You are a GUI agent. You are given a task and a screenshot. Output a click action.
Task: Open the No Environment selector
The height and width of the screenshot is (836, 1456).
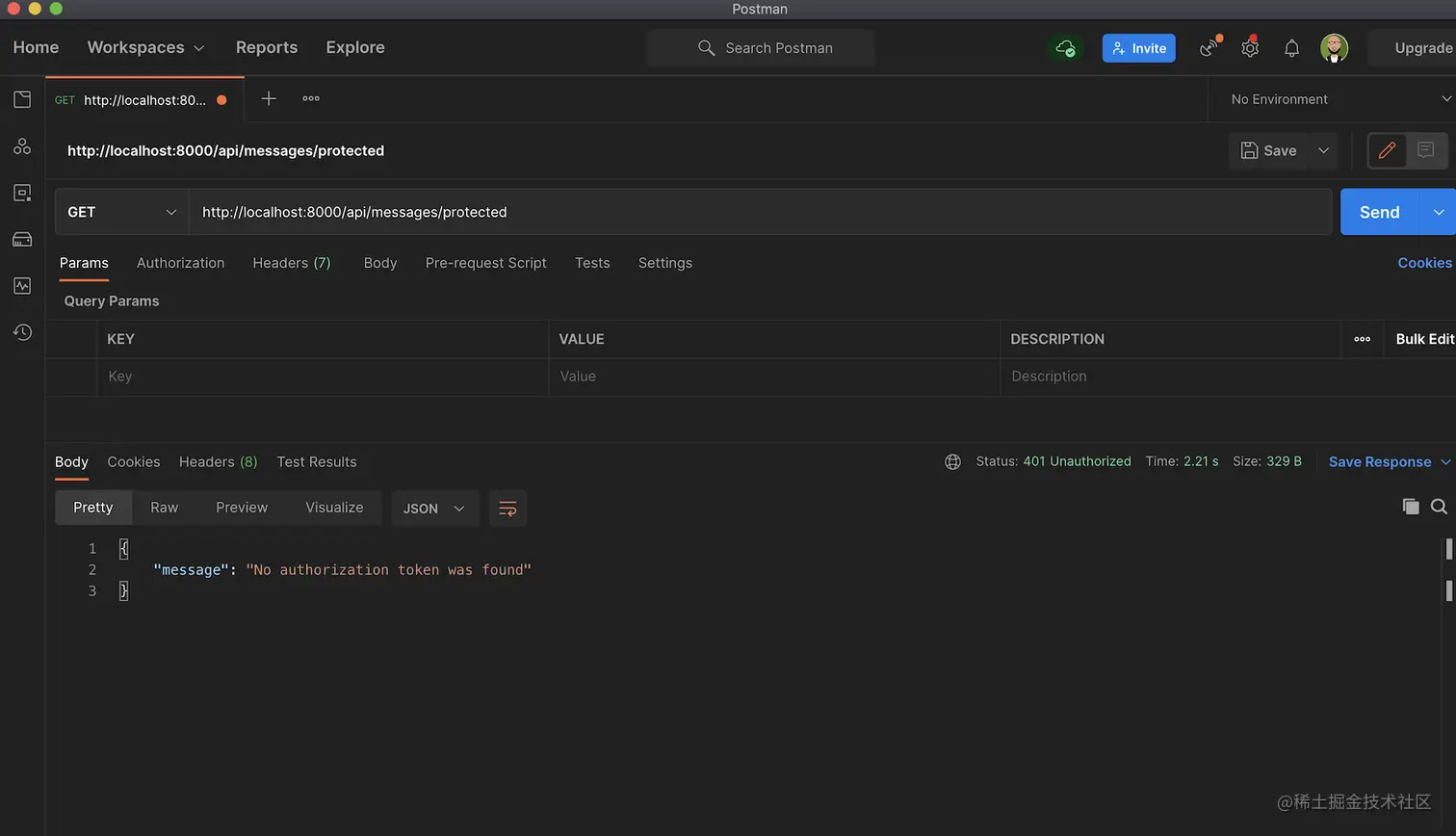tap(1340, 99)
